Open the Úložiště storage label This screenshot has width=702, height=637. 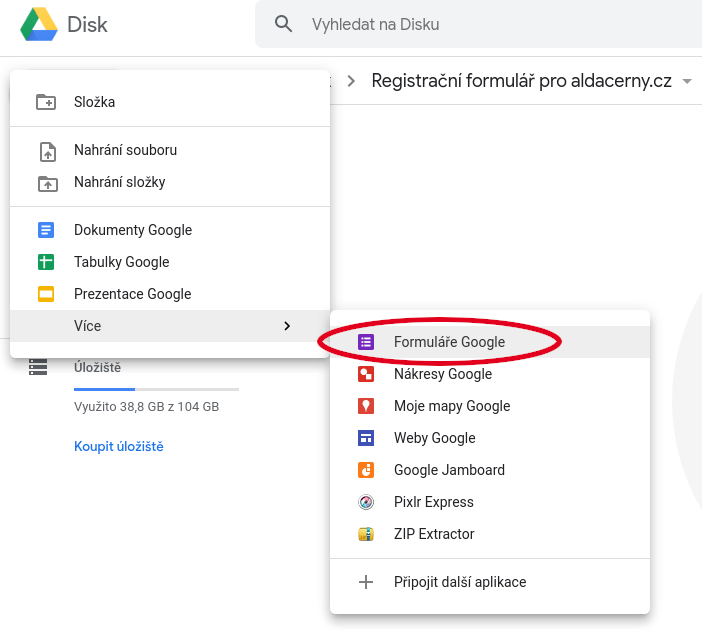tap(97, 368)
